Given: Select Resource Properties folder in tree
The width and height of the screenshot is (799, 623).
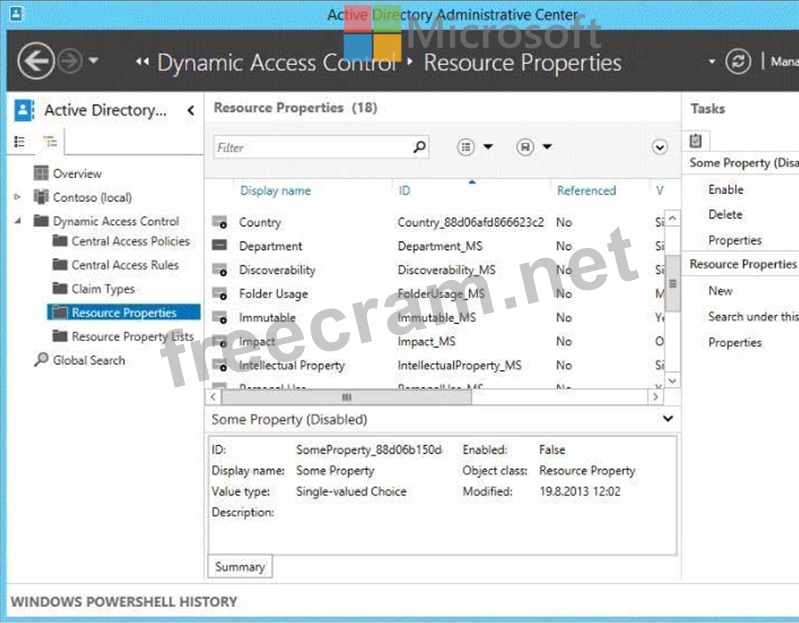Looking at the screenshot, I should tap(124, 312).
